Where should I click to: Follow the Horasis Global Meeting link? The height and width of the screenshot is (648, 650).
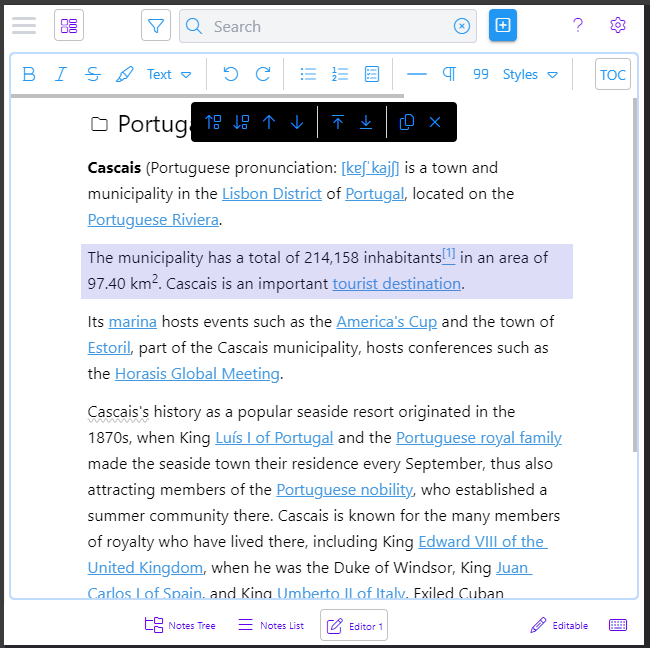[x=197, y=374]
